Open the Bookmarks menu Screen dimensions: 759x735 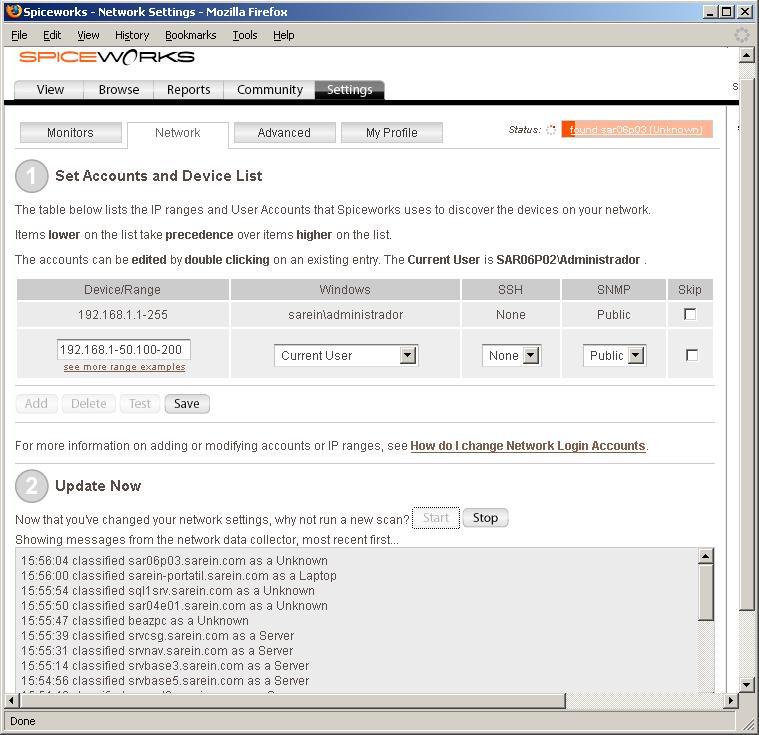(191, 35)
